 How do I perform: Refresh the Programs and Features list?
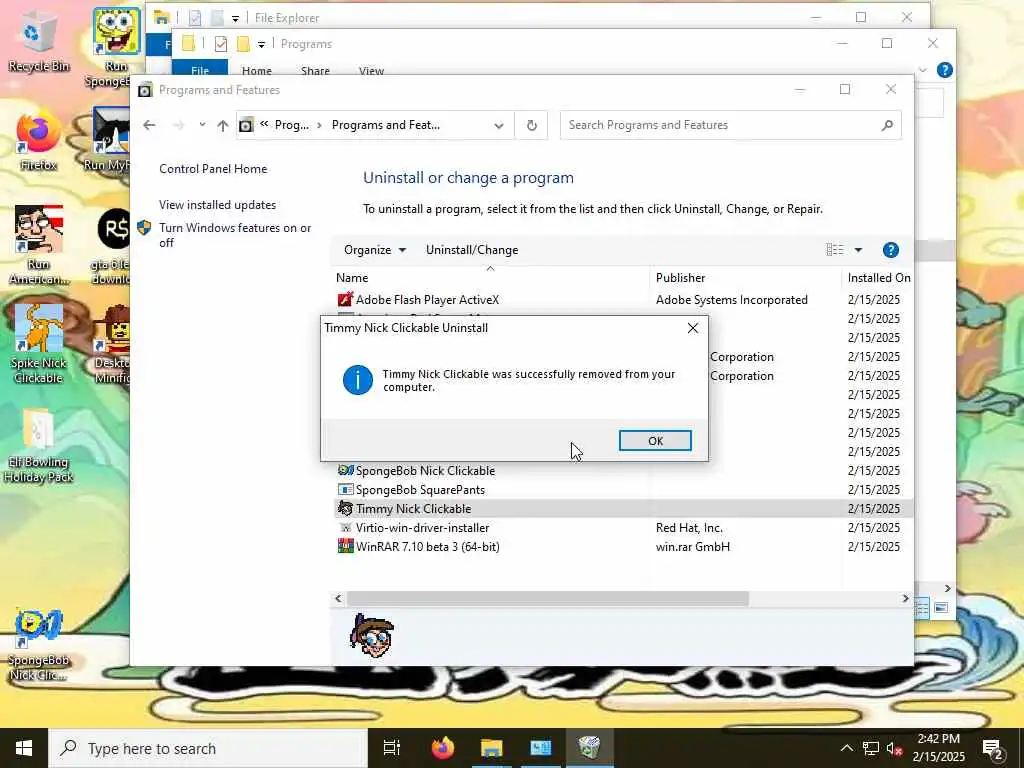[532, 125]
